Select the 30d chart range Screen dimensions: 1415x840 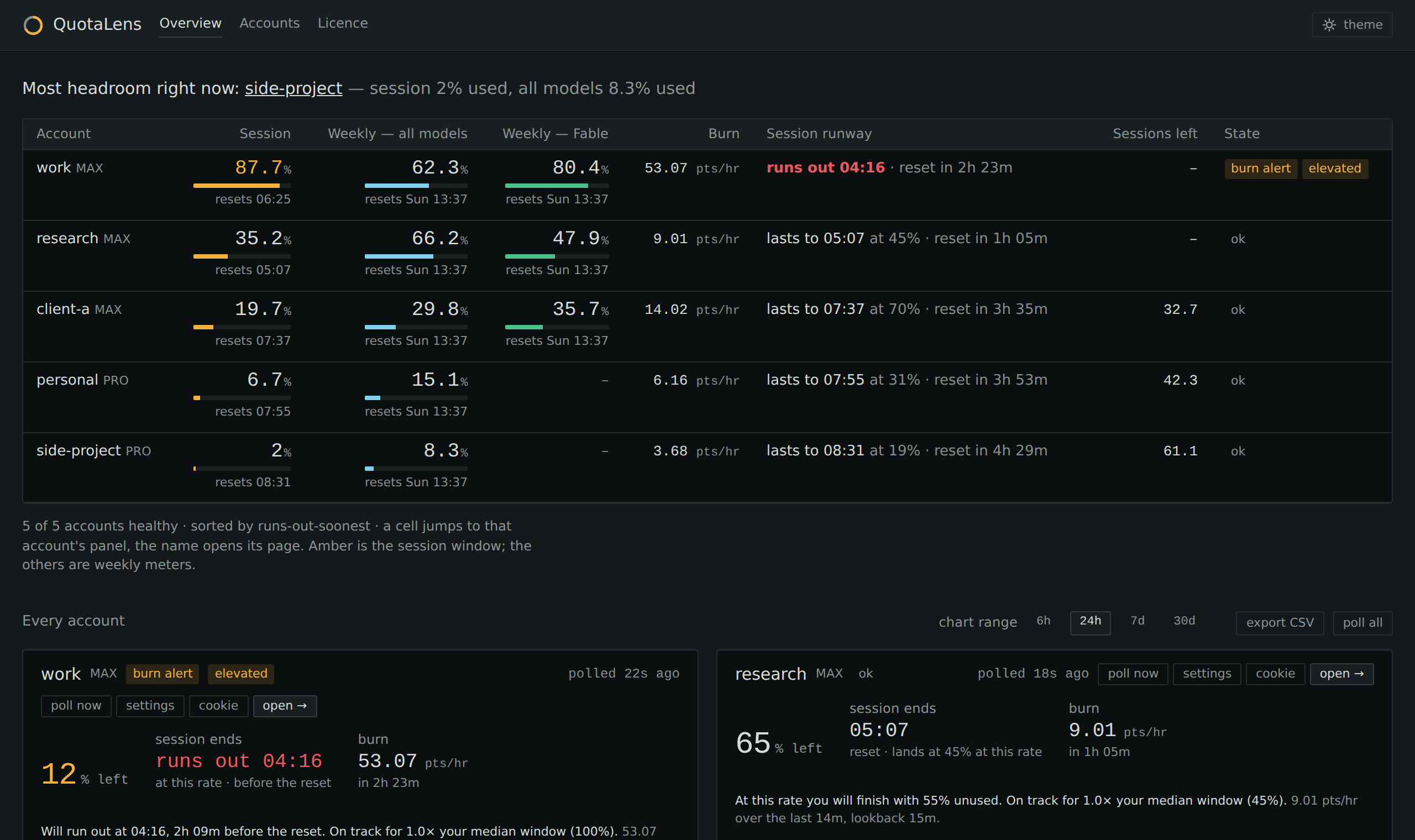click(1183, 621)
